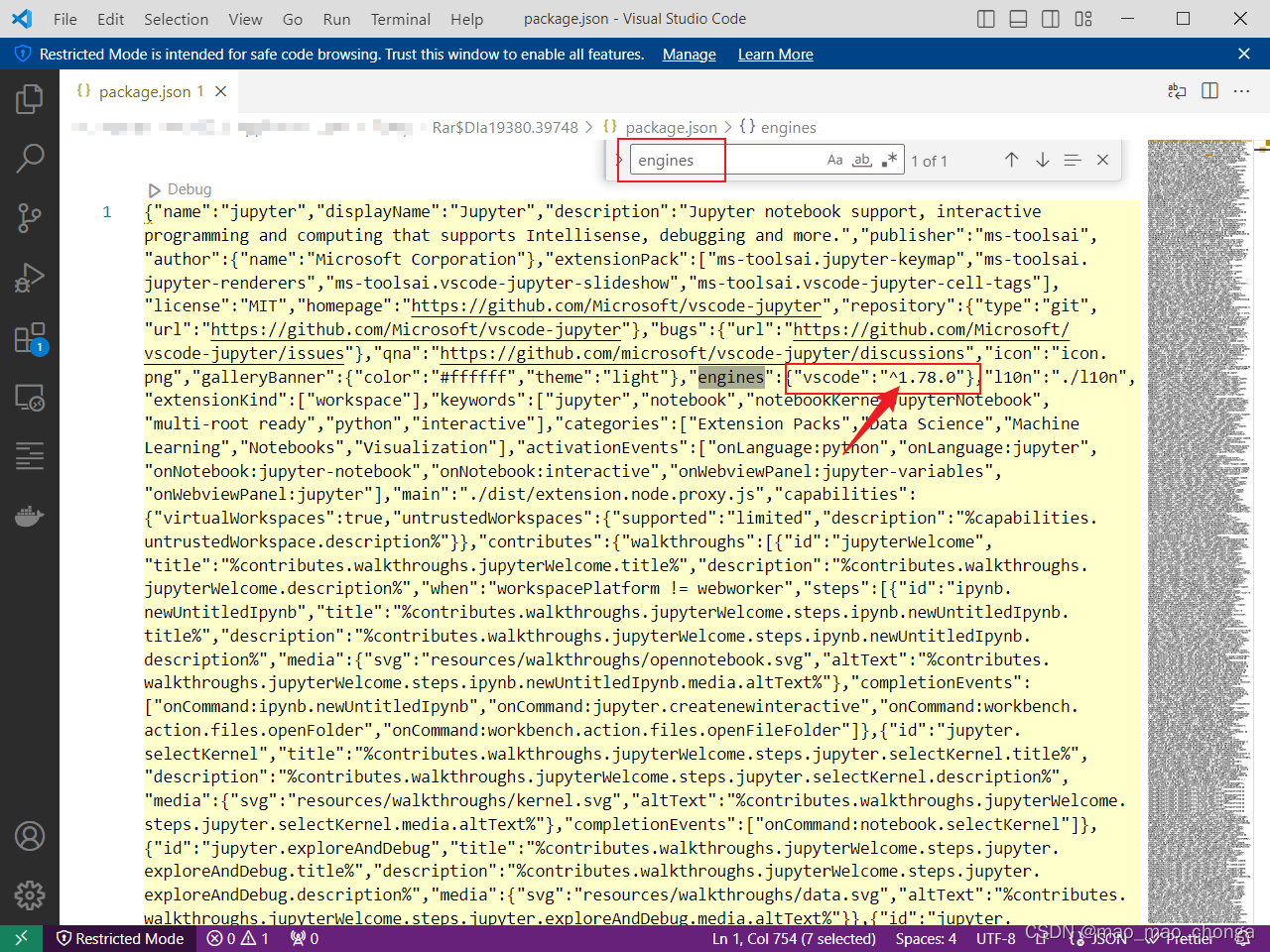Toggle Find in Selection

click(x=1073, y=160)
